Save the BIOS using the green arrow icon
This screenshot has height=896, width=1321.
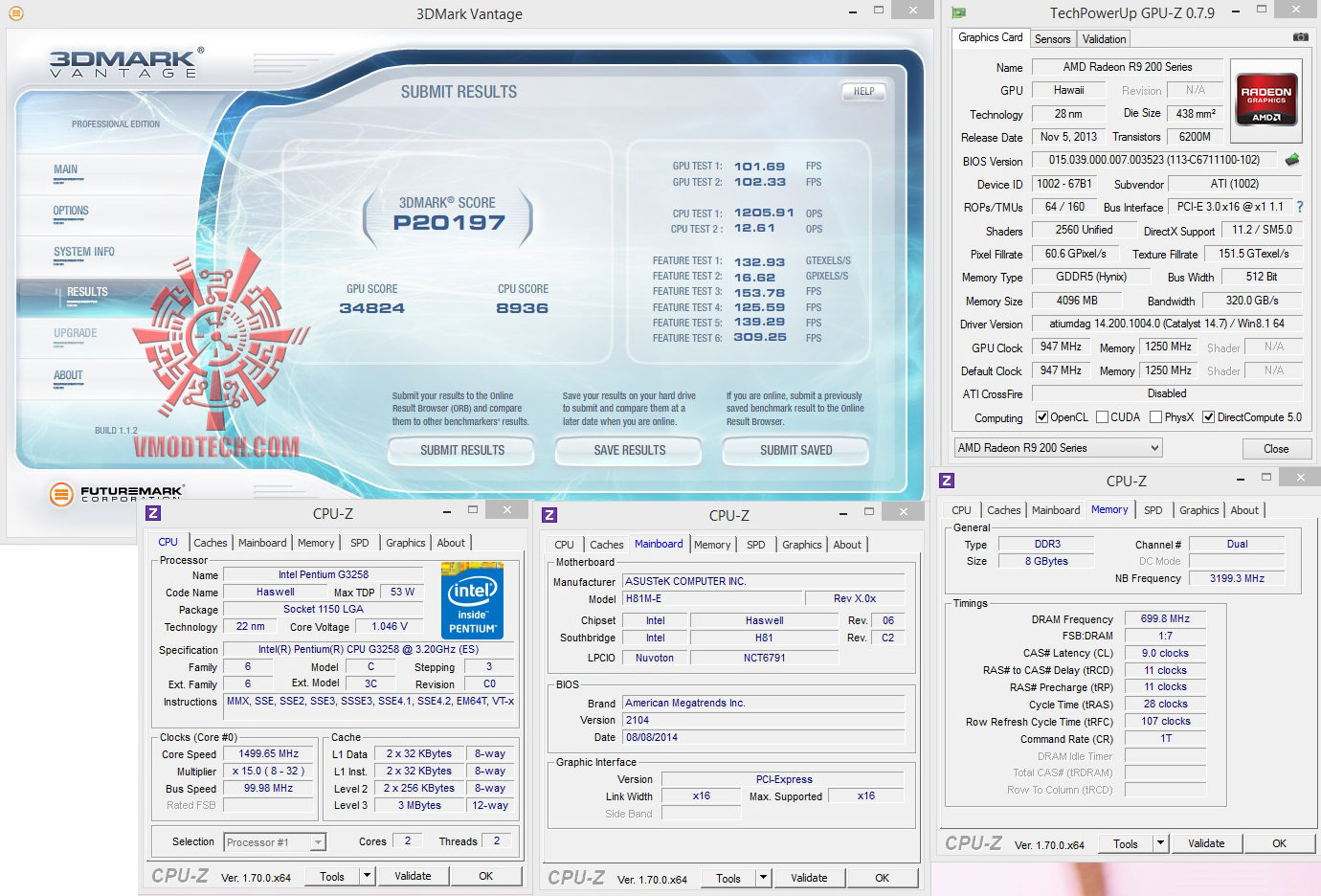[x=1292, y=160]
